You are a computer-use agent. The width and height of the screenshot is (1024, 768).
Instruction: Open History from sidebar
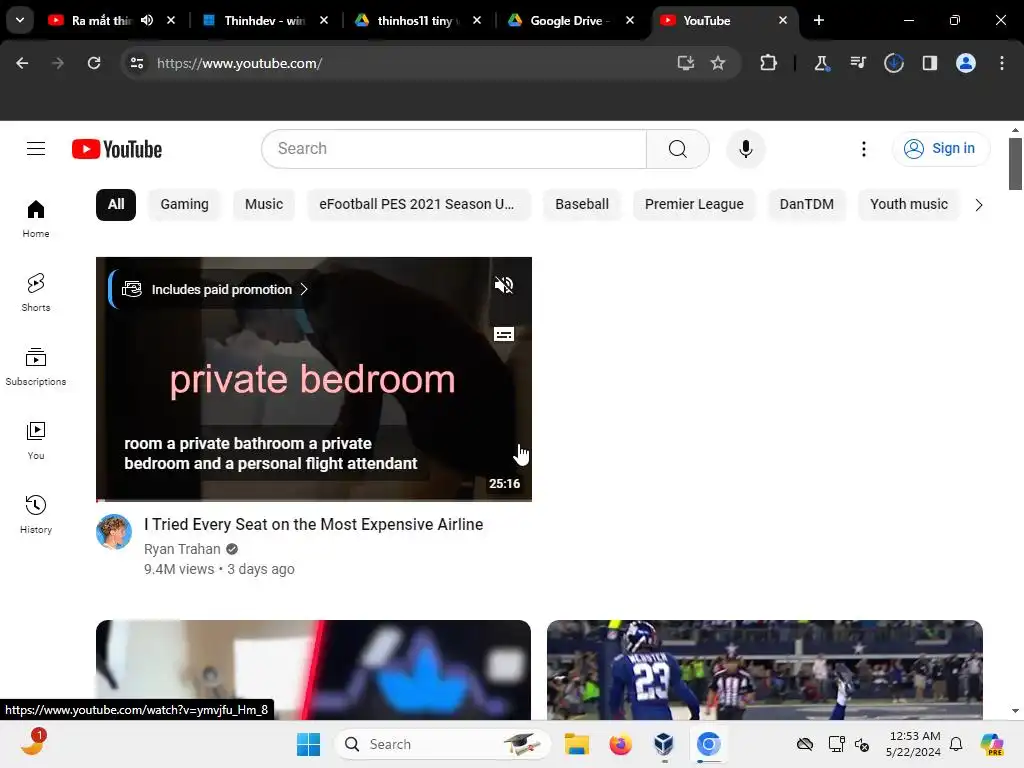coord(36,515)
